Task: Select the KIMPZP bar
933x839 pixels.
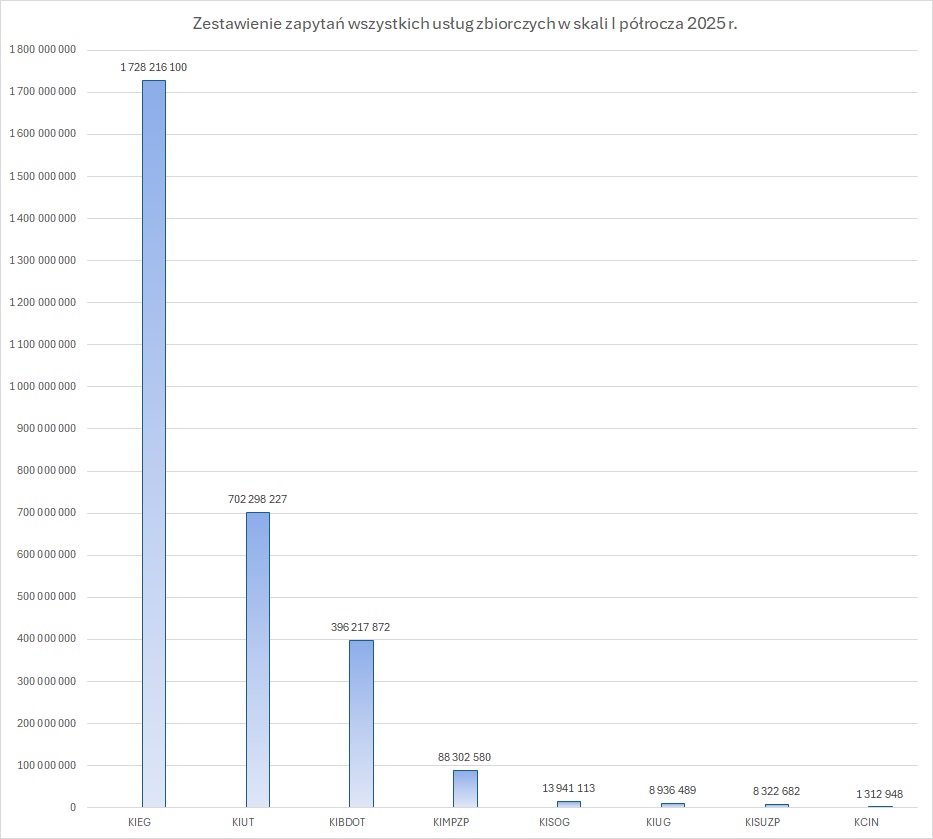Action: pos(465,788)
